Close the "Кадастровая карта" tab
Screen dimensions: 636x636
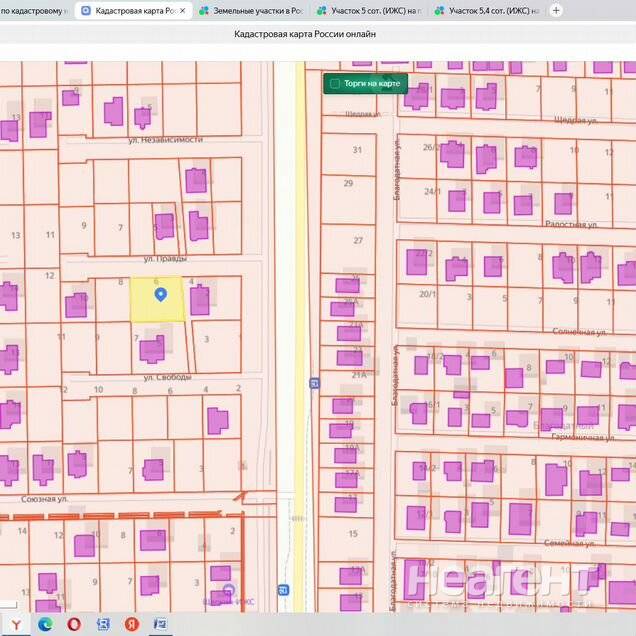[181, 11]
